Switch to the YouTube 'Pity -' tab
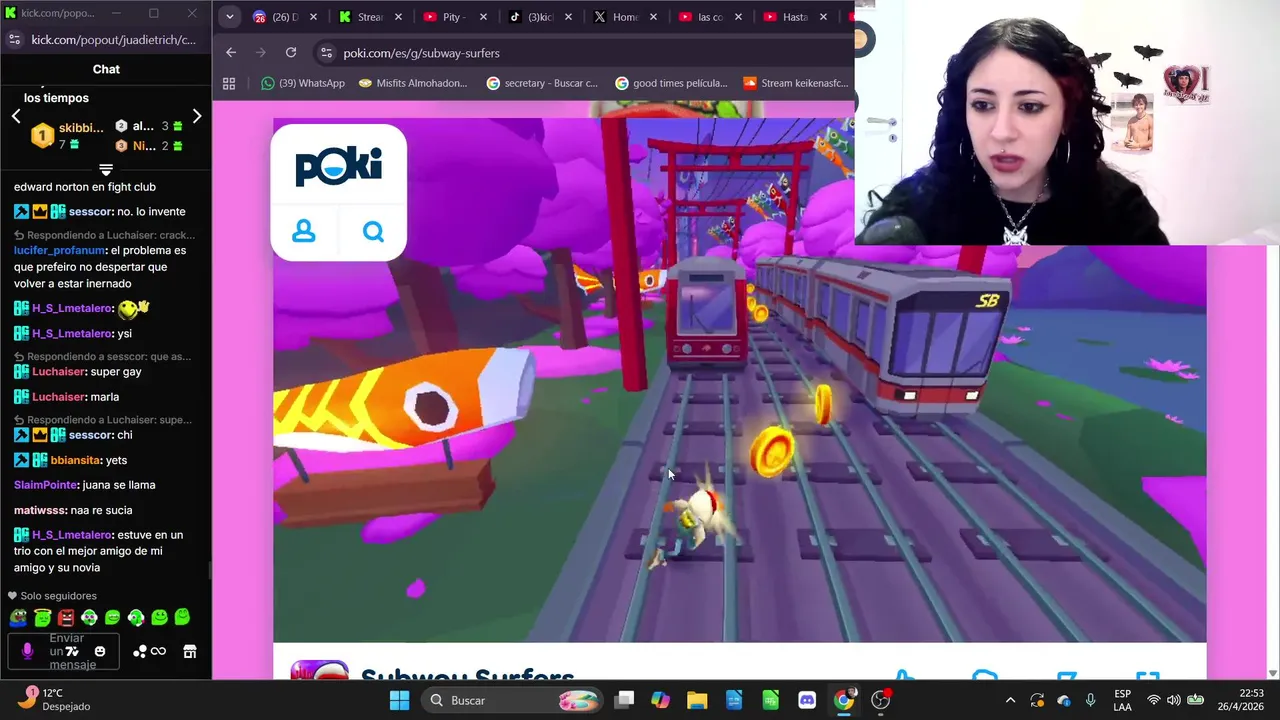This screenshot has height=720, width=1280. coord(456,17)
